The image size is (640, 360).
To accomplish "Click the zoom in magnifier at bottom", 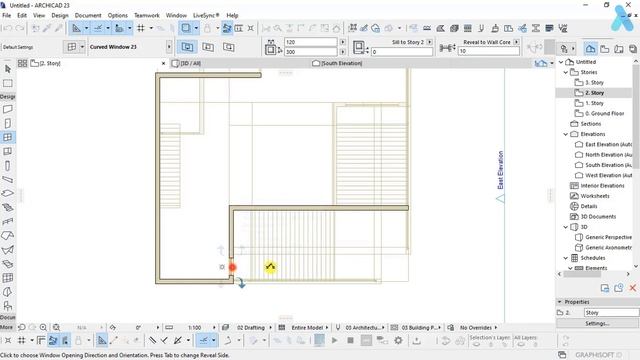I will coord(43,327).
